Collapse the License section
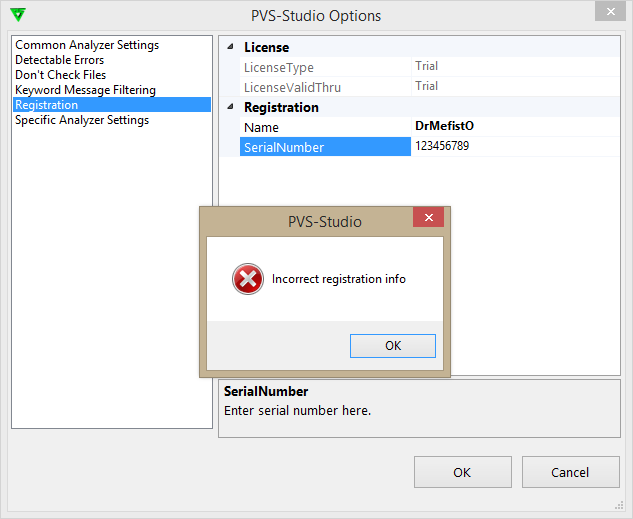 [x=232, y=47]
